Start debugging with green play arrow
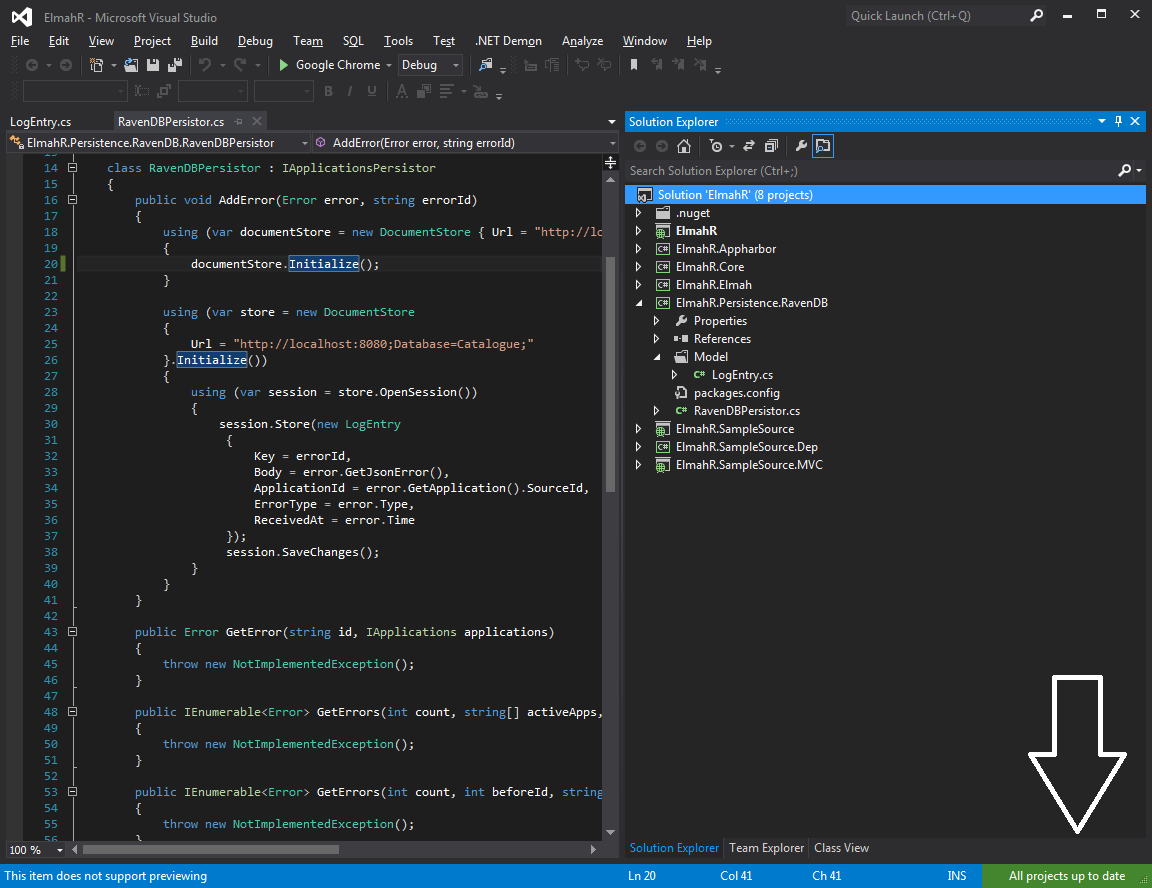 click(284, 65)
